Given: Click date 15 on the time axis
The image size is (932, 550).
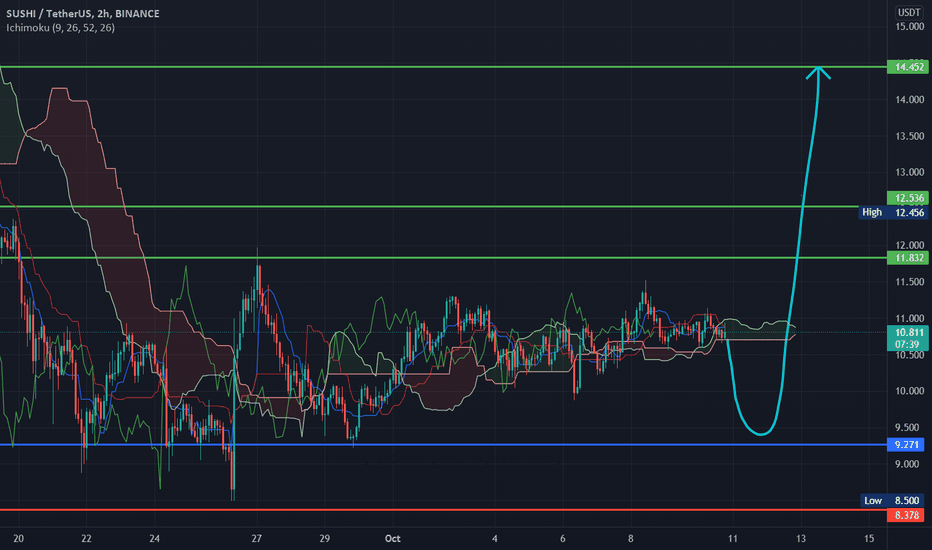Looking at the screenshot, I should pyautogui.click(x=869, y=539).
